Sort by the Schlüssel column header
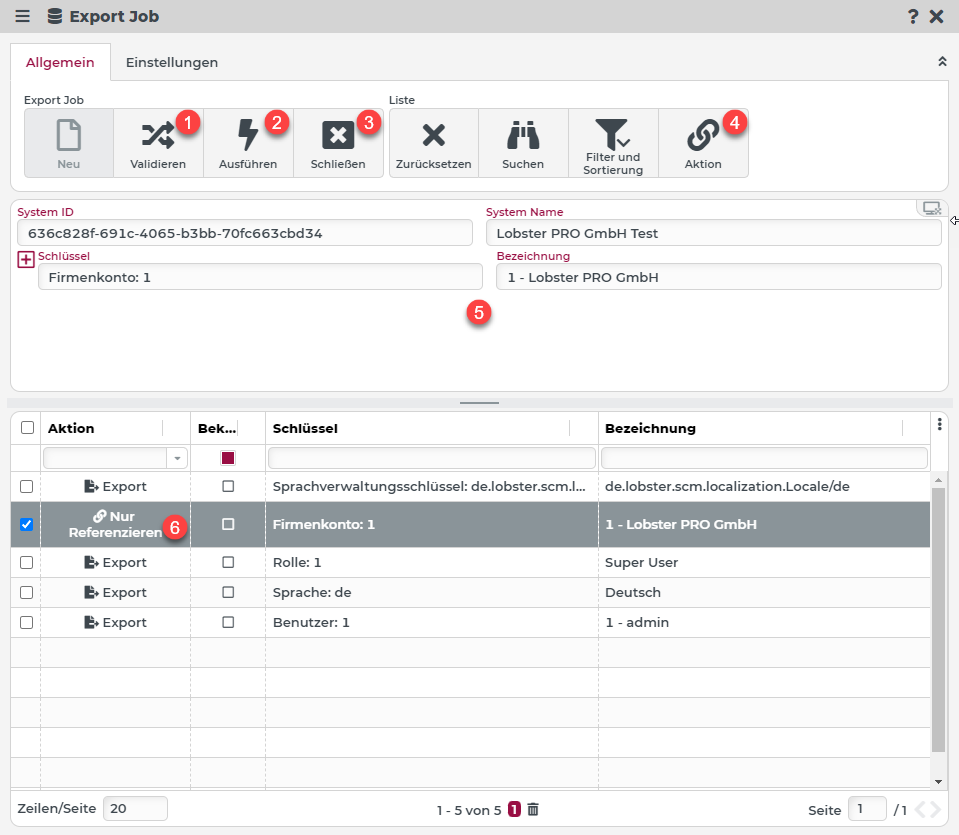 305,428
